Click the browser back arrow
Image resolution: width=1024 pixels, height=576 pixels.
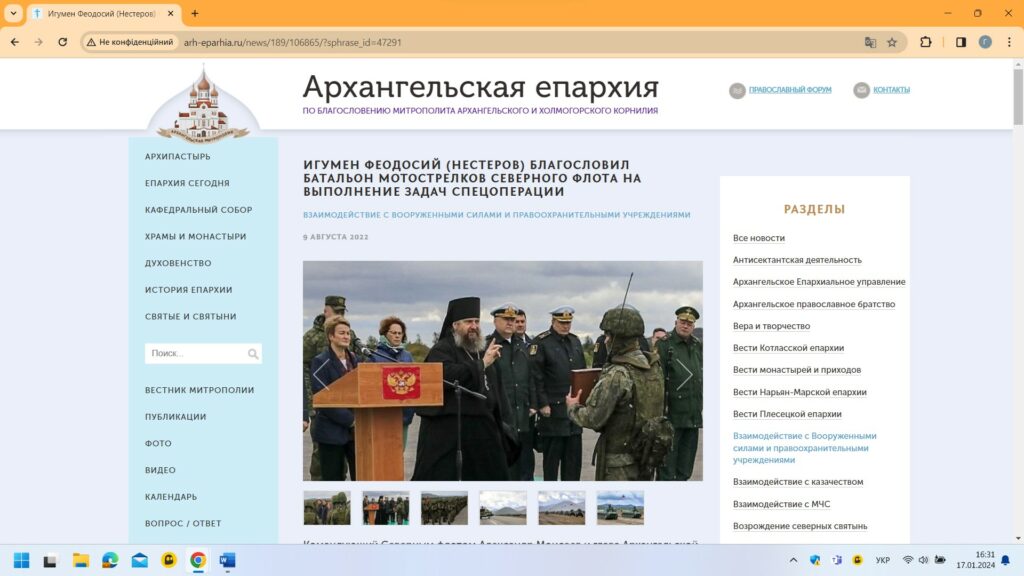tap(15, 42)
